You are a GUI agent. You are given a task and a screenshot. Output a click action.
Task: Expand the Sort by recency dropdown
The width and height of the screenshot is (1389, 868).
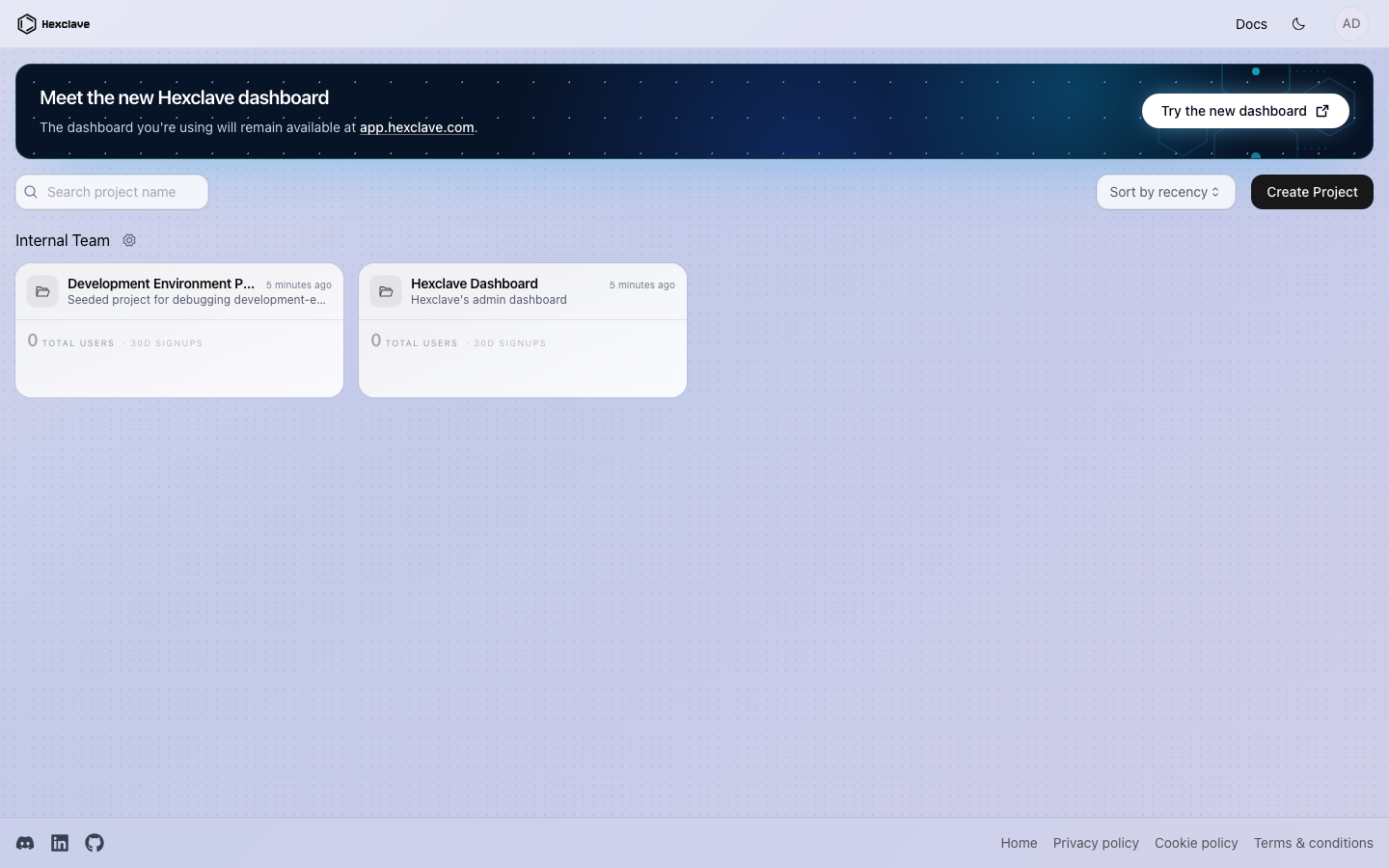(1165, 192)
